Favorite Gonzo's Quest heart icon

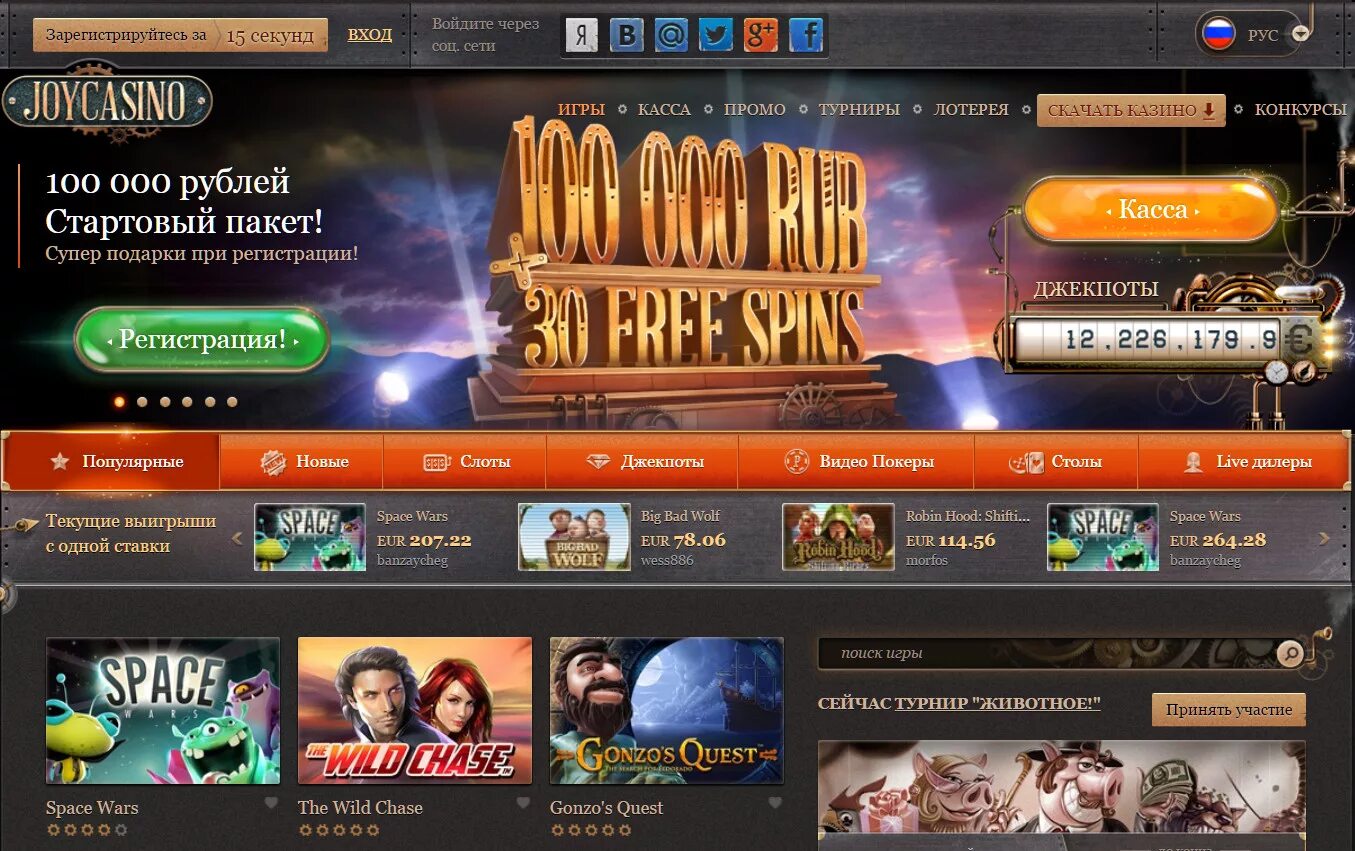point(775,803)
